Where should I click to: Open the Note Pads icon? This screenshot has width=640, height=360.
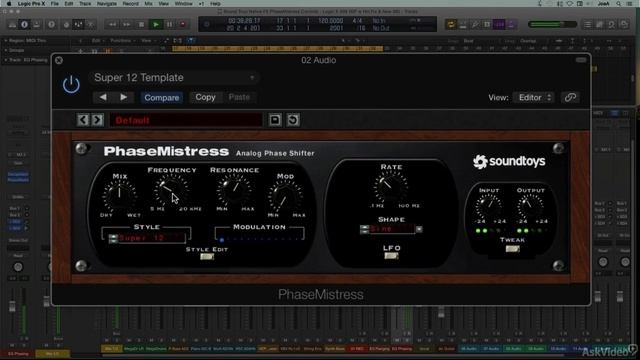[x=599, y=24]
